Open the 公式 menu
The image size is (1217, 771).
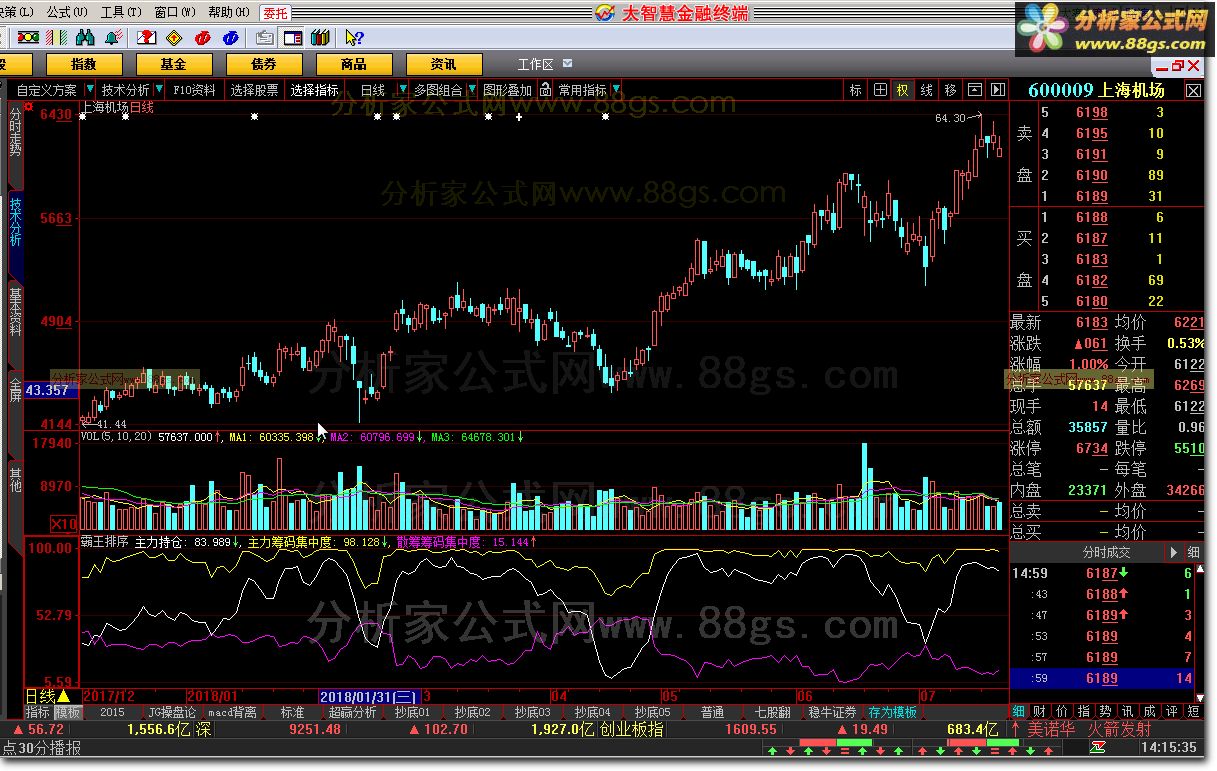pos(66,12)
